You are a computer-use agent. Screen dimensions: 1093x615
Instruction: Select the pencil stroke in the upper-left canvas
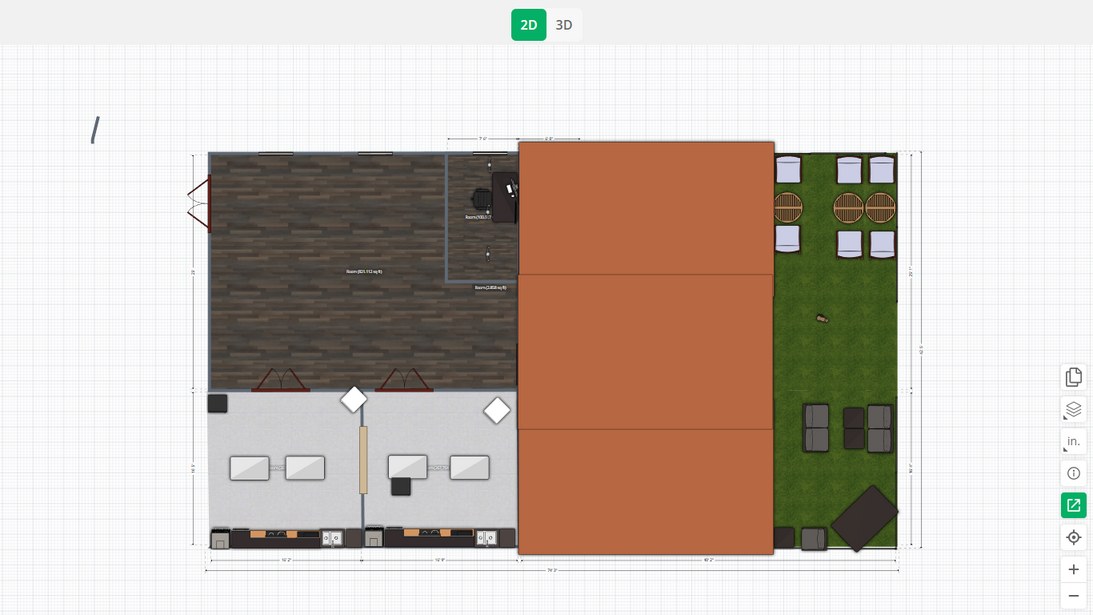[95, 130]
